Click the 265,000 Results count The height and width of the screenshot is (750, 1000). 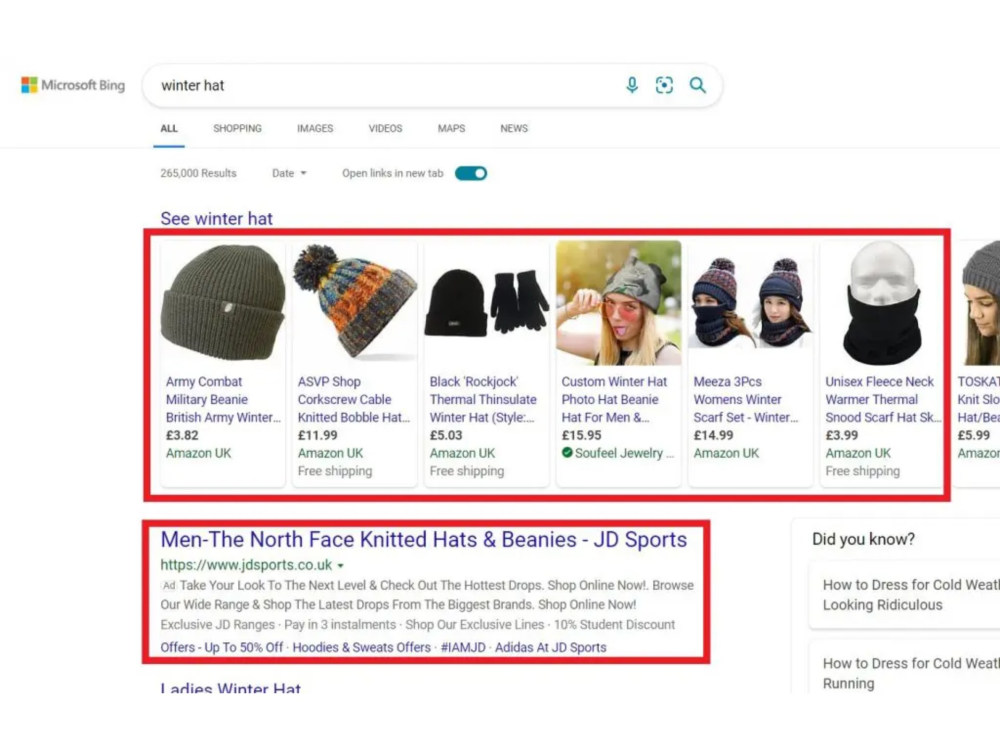pos(198,173)
